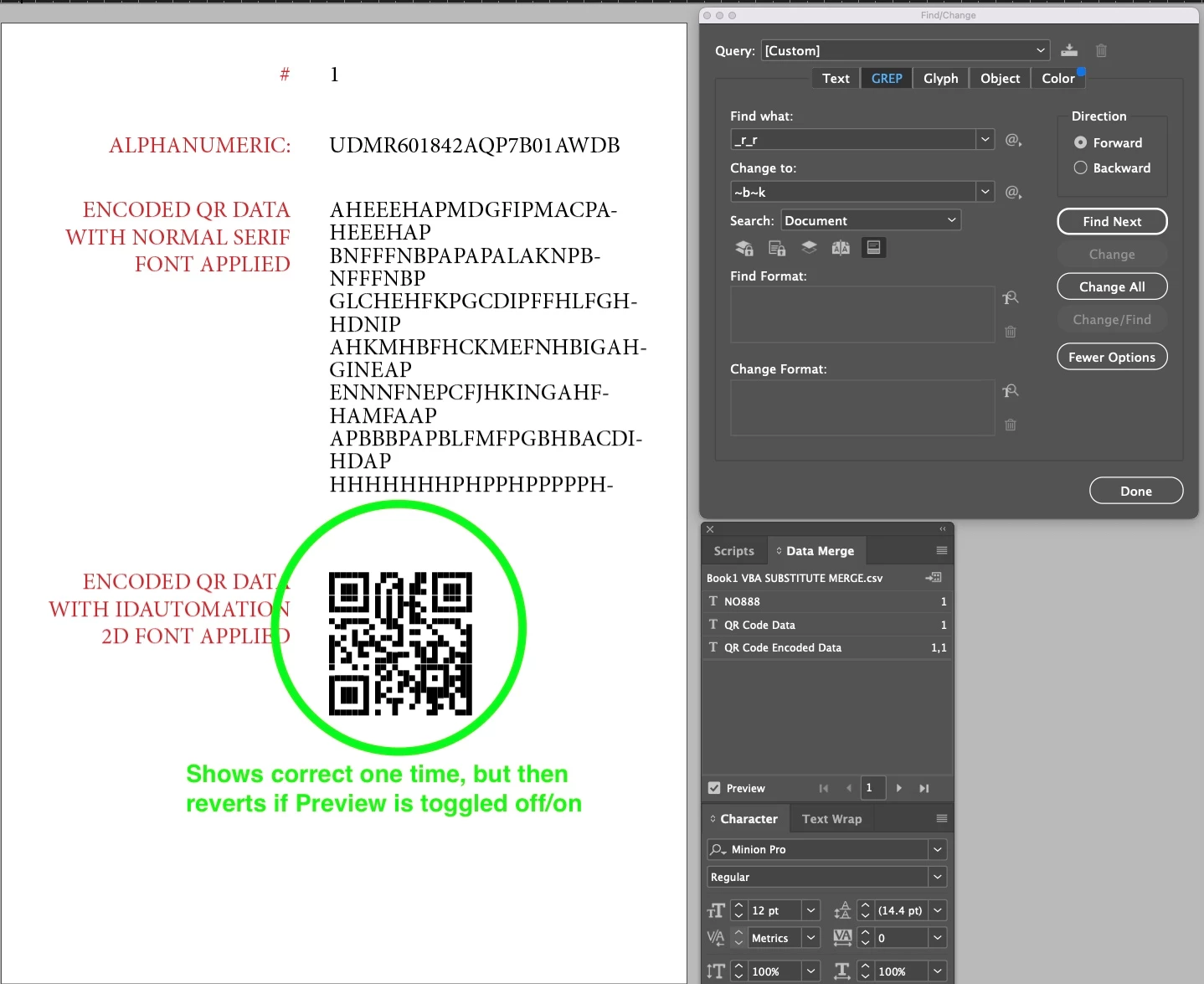The height and width of the screenshot is (984, 1204).
Task: Click the Book1 VBA SUBSTITUTE MERGE.csv source
Action: [795, 578]
